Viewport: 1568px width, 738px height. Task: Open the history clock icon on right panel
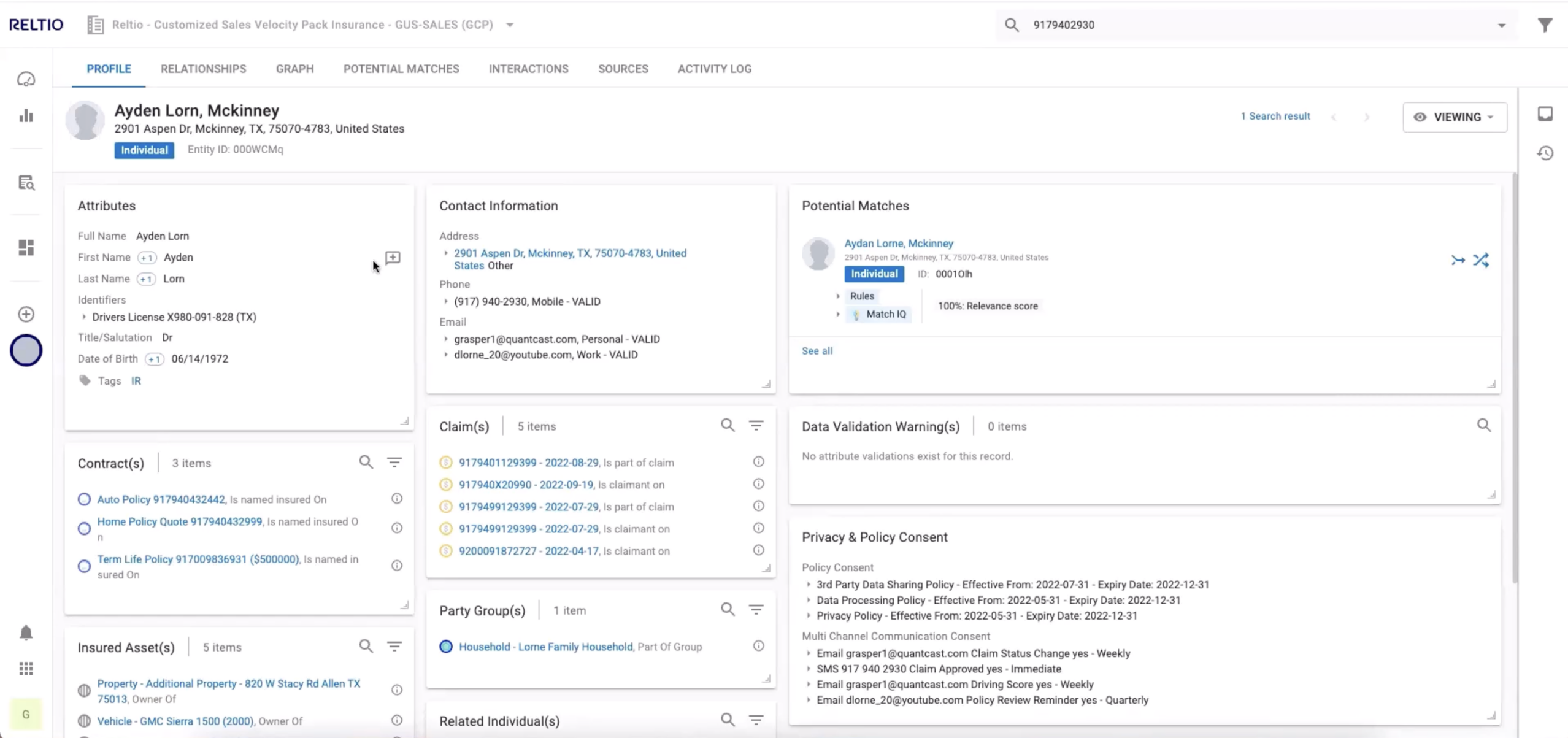(1545, 153)
